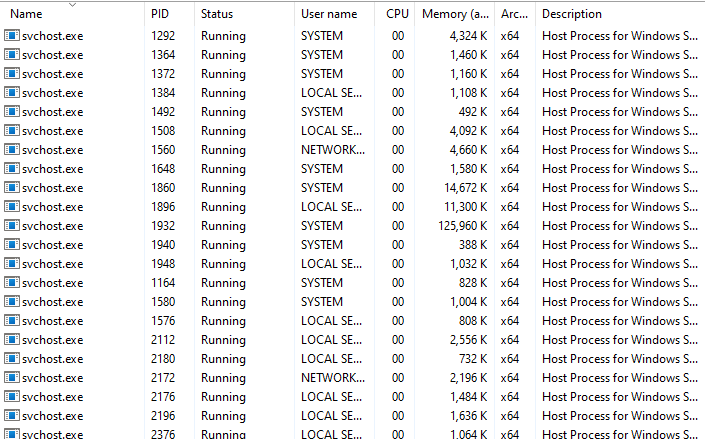
Task: Click icon of svchost.exe PID 1164
Action: pyautogui.click(x=12, y=282)
